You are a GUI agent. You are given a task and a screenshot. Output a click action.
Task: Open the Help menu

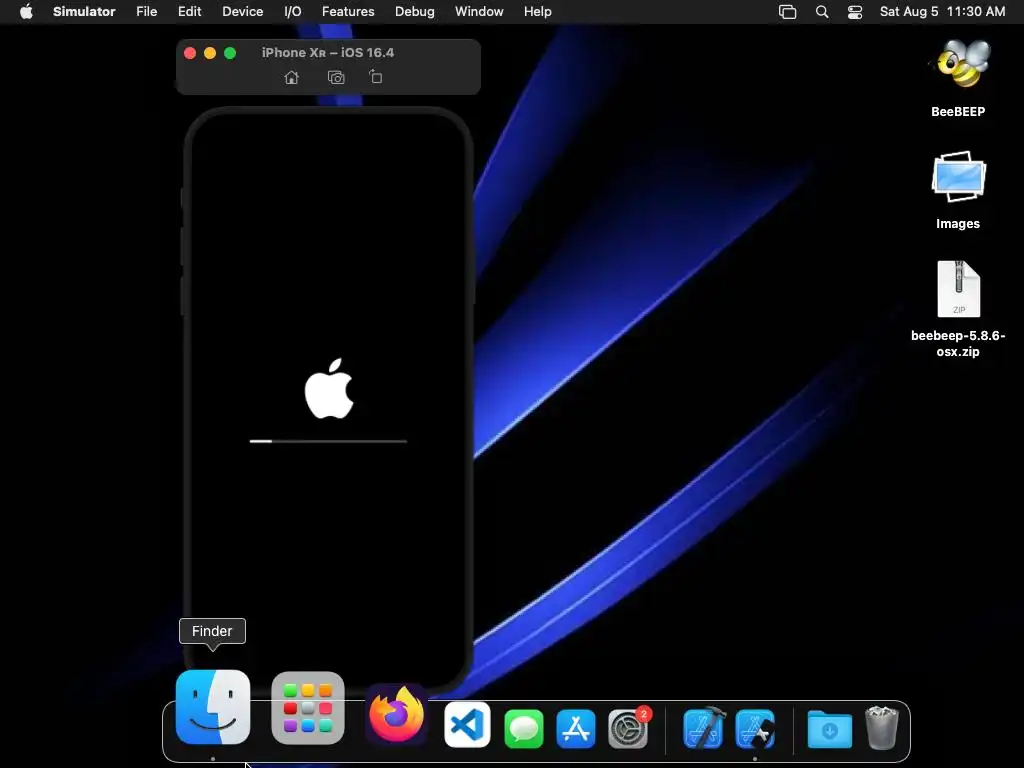(x=537, y=12)
